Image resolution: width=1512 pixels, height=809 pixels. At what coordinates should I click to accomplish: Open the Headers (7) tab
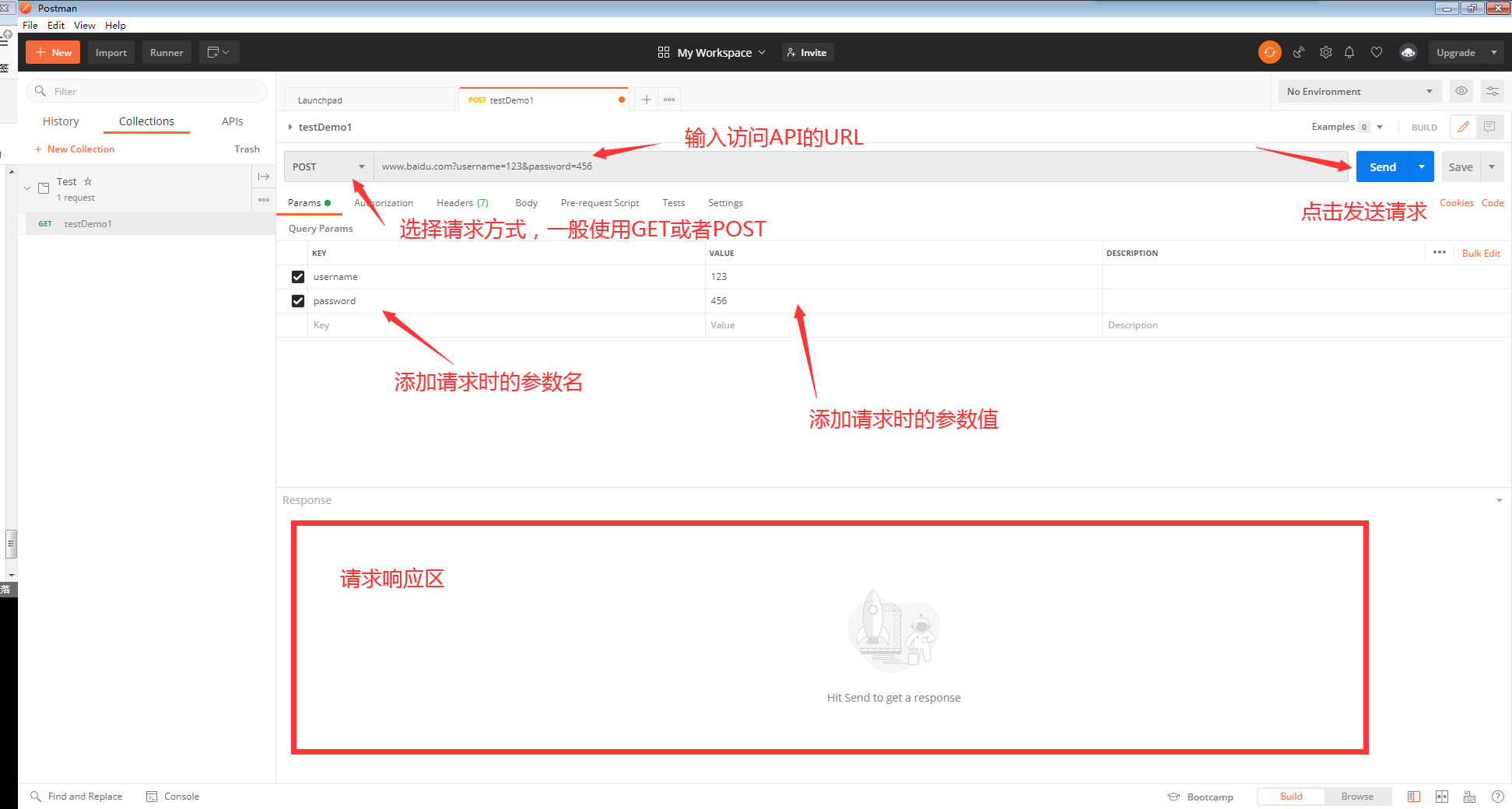[462, 202]
